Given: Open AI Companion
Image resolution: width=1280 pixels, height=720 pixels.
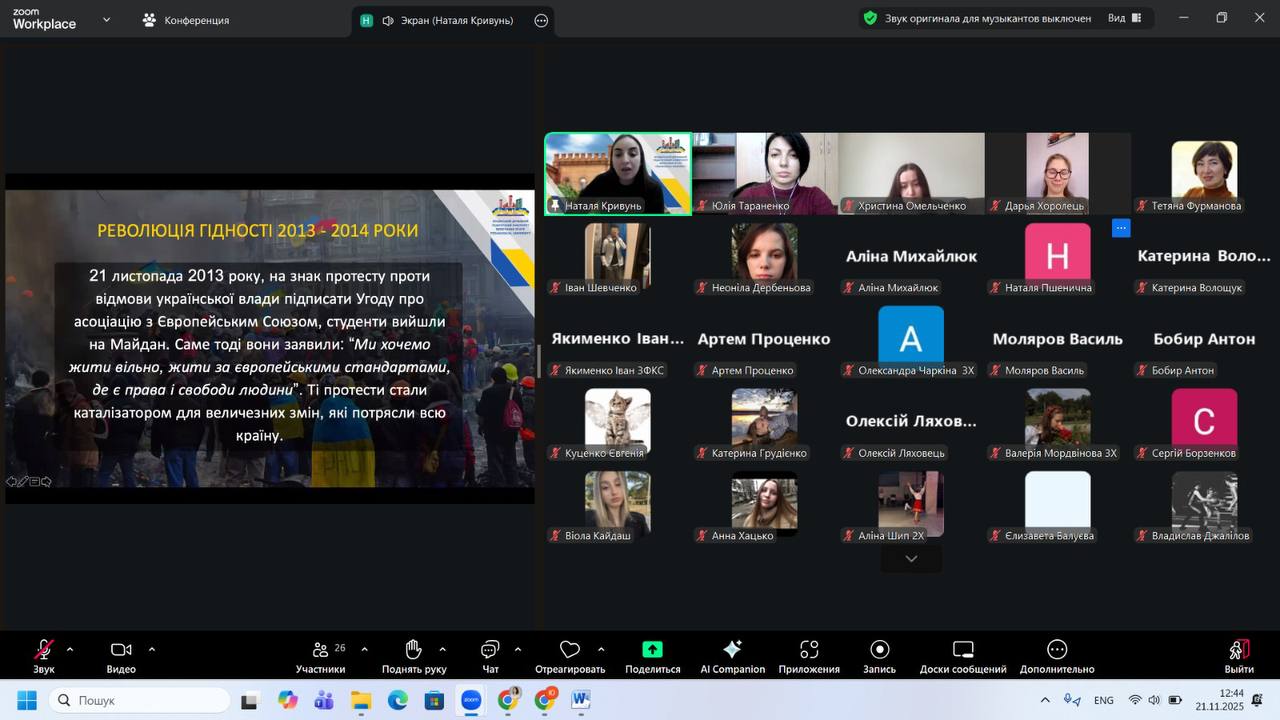Looking at the screenshot, I should click(x=732, y=655).
